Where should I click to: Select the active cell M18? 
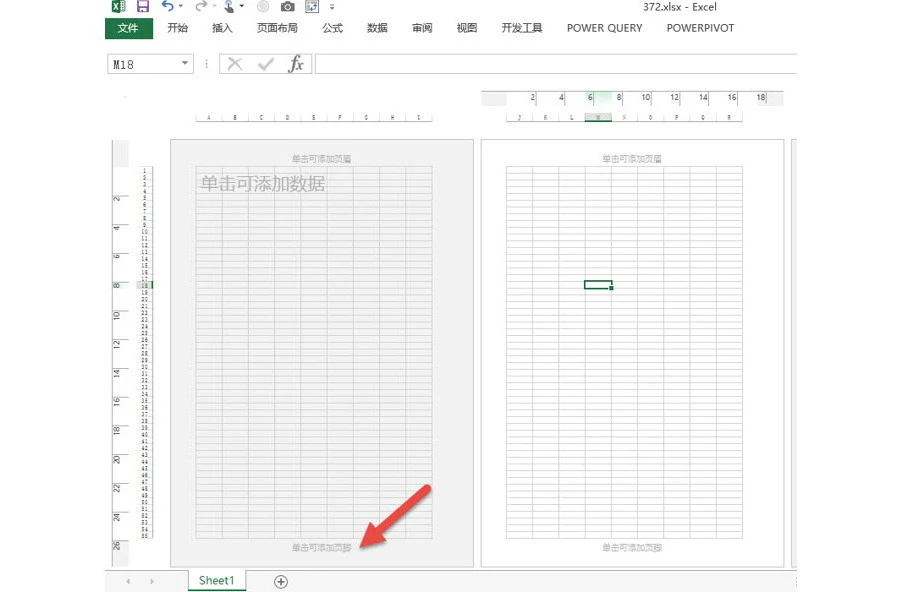pos(598,285)
